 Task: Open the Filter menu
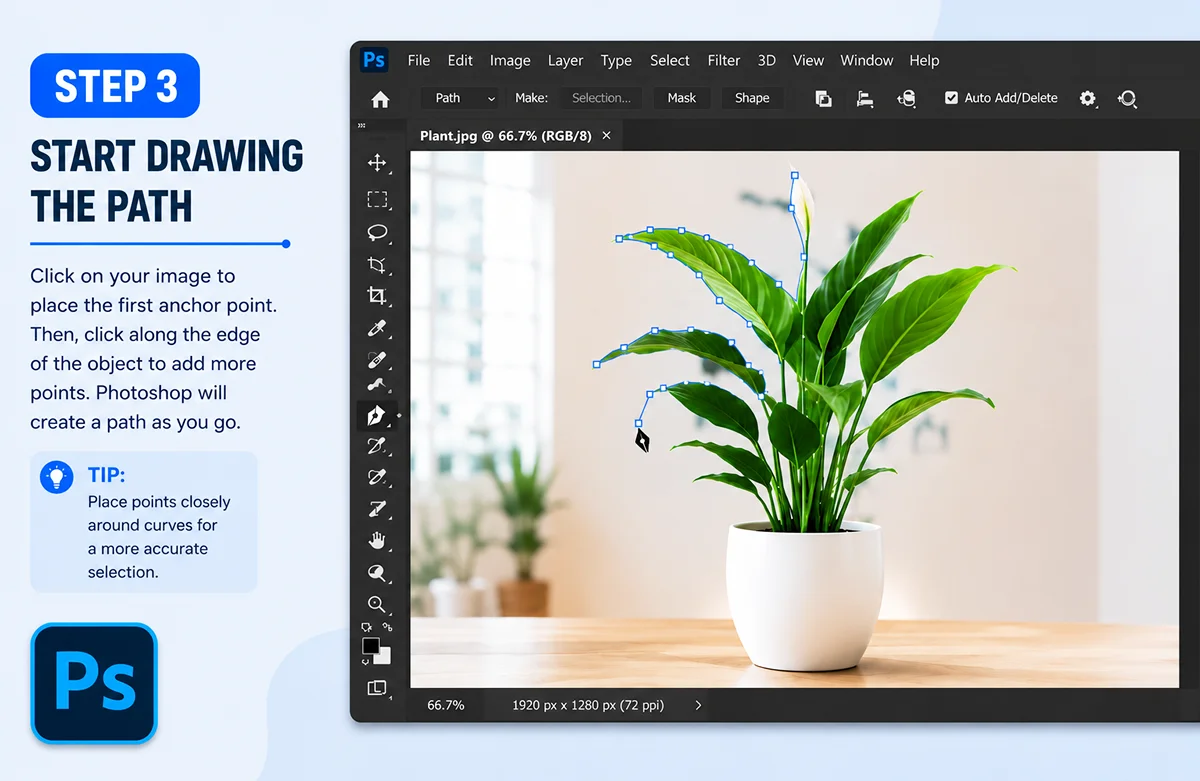coord(724,60)
